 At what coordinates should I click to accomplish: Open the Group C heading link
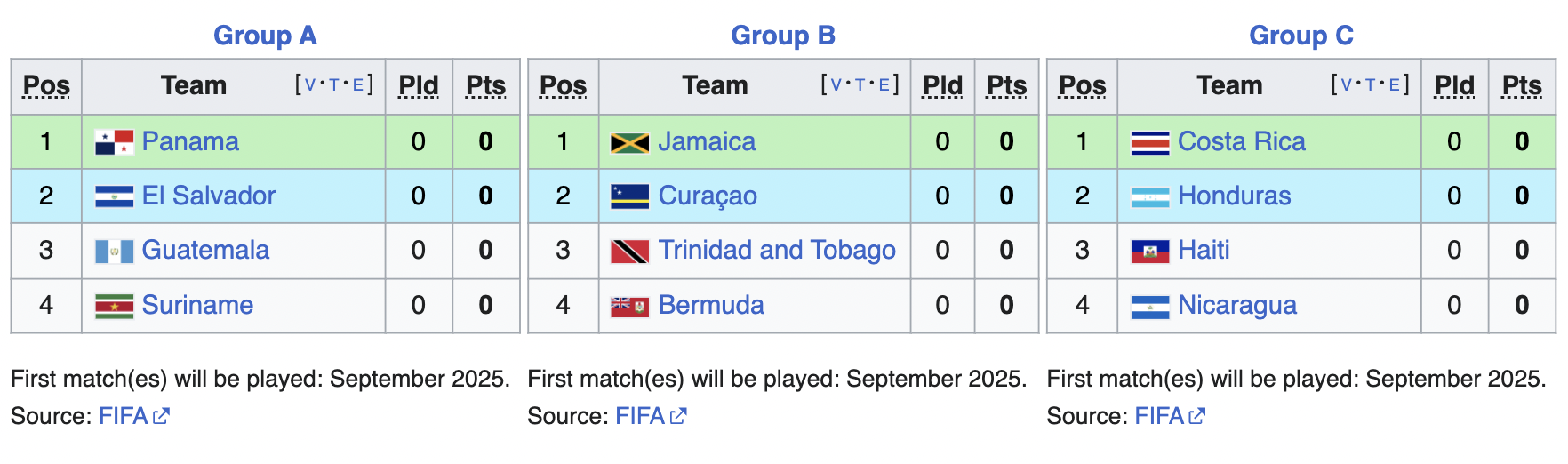[1300, 36]
